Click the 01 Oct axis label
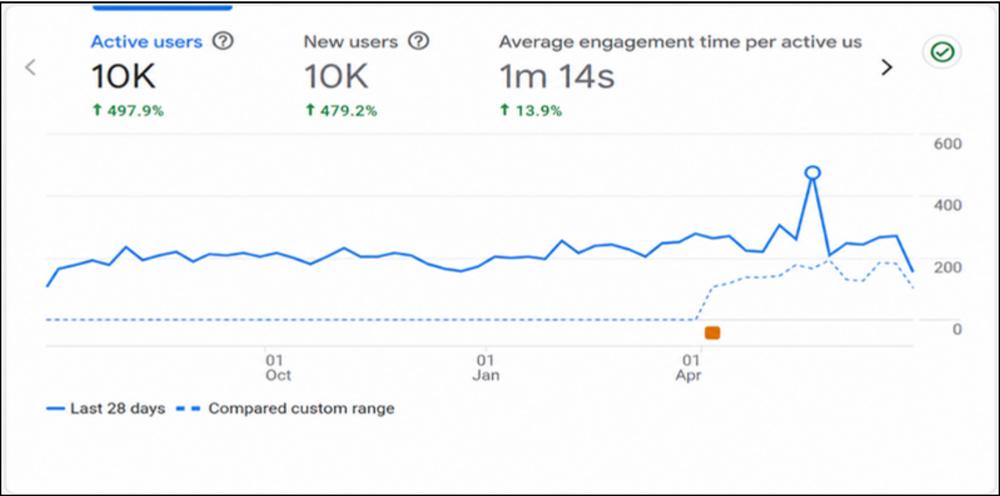 click(x=278, y=368)
